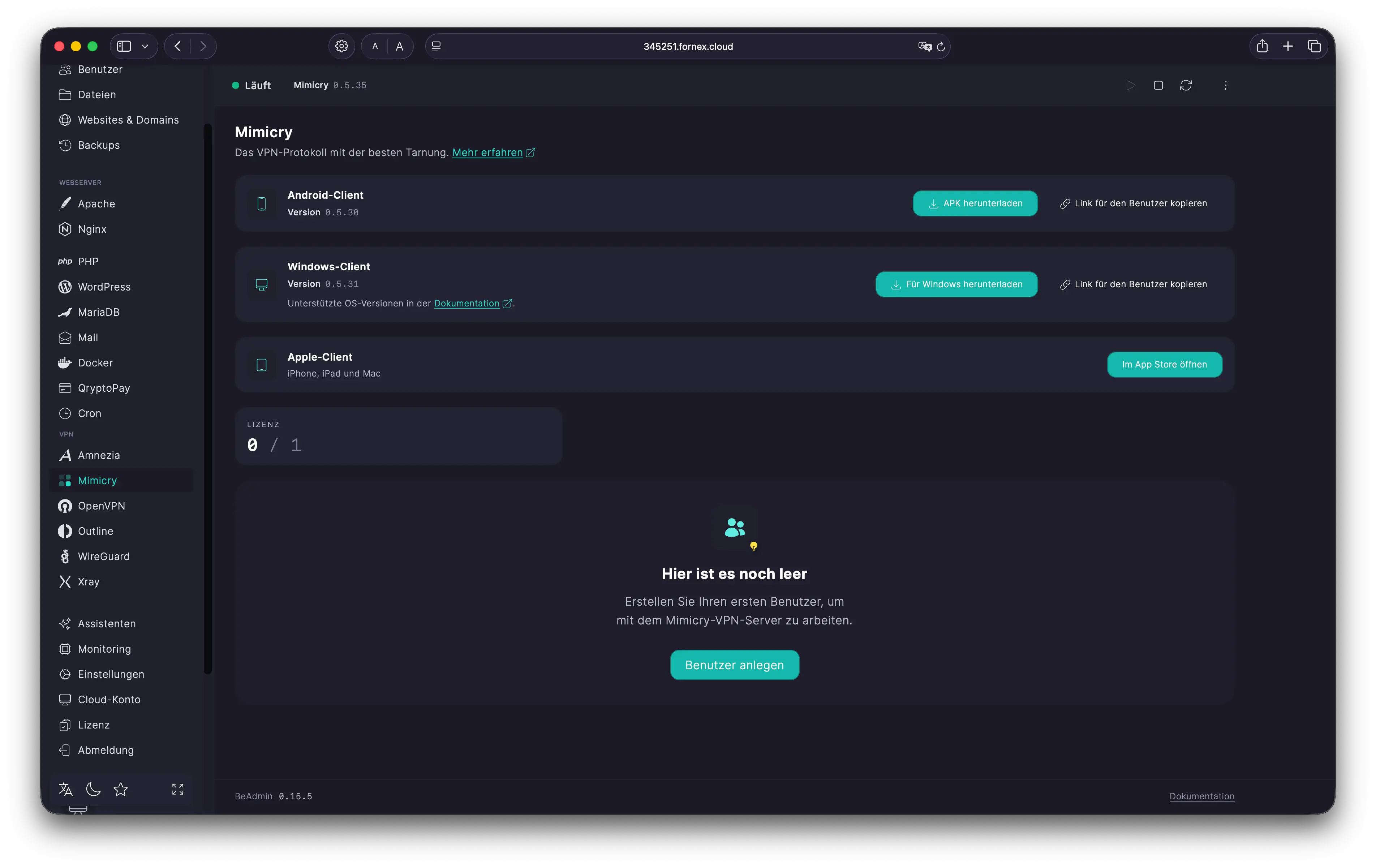
Task: Click the Lizenz usage counter card
Action: (398, 436)
